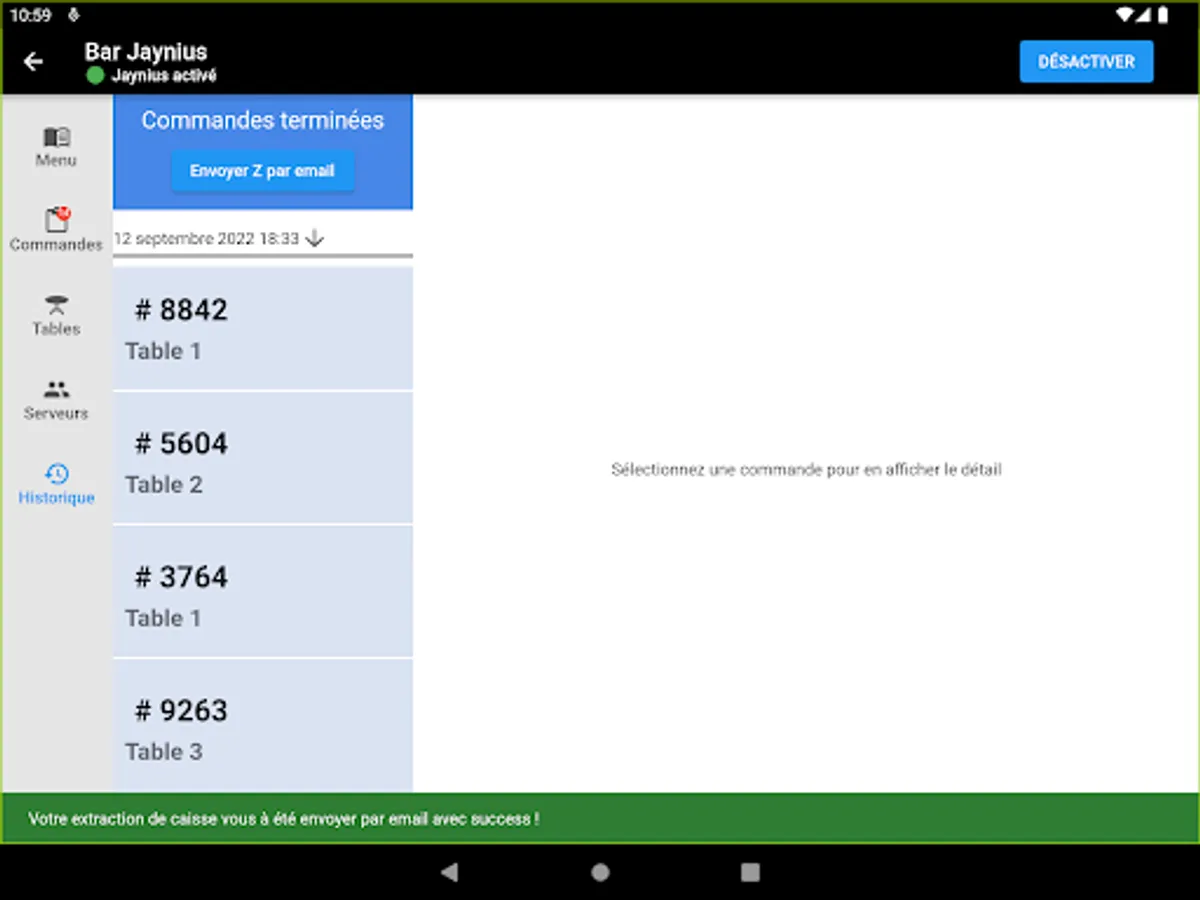Open order # 8842 for Table 1
The height and width of the screenshot is (900, 1200).
pyautogui.click(x=263, y=328)
